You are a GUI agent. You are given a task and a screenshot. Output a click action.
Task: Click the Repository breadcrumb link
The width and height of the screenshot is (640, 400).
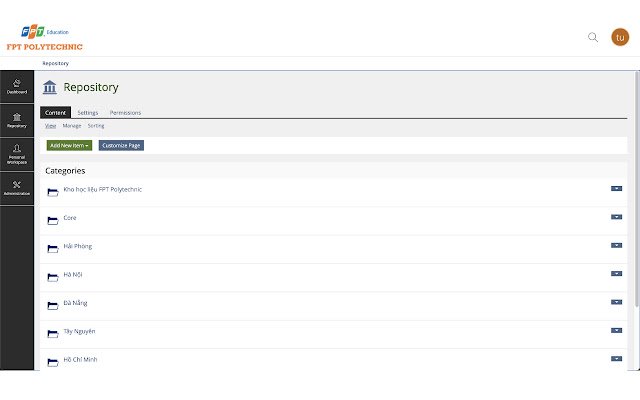coord(56,63)
